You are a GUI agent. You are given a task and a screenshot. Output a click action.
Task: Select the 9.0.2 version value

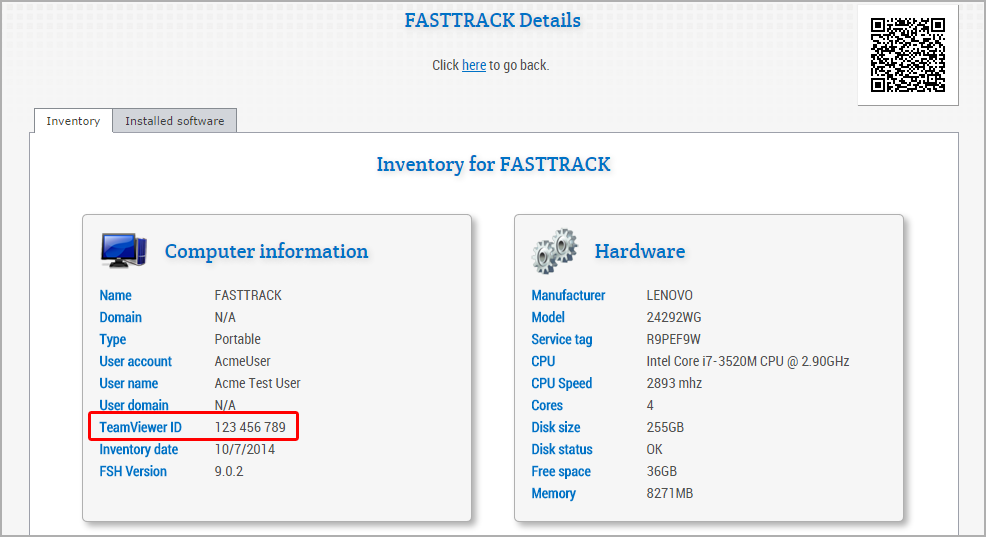(228, 472)
